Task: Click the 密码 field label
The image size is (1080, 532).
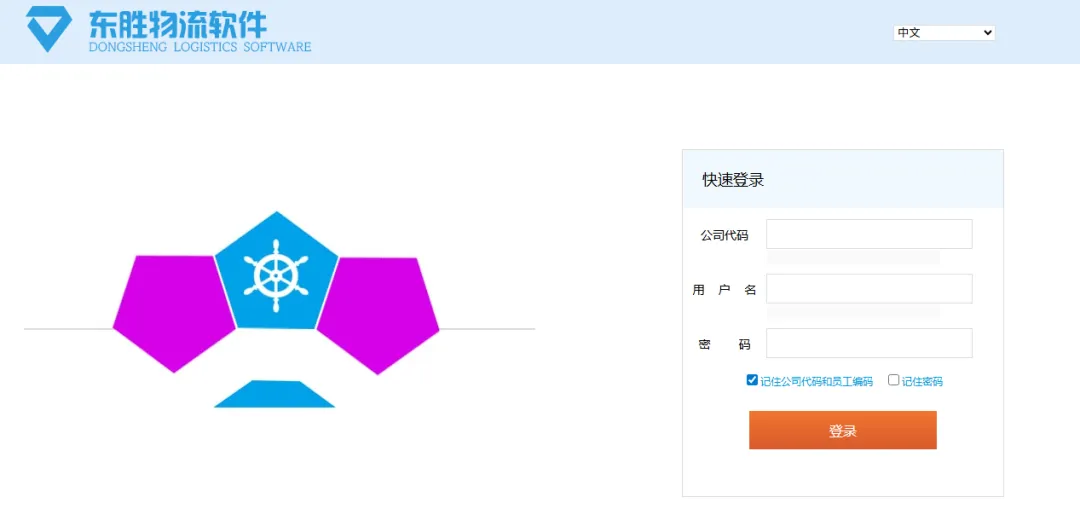Action: point(724,345)
